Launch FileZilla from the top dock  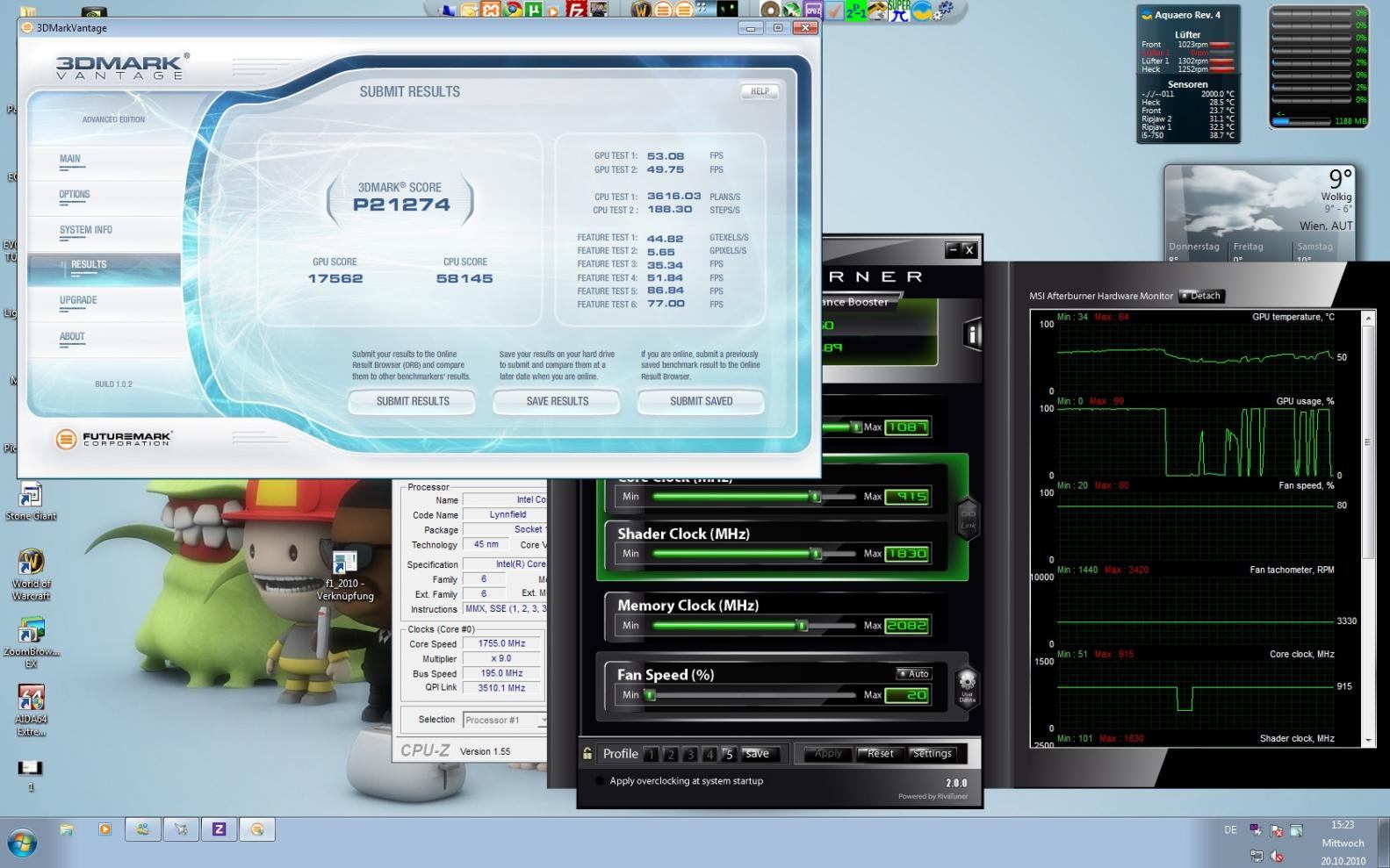pyautogui.click(x=577, y=11)
